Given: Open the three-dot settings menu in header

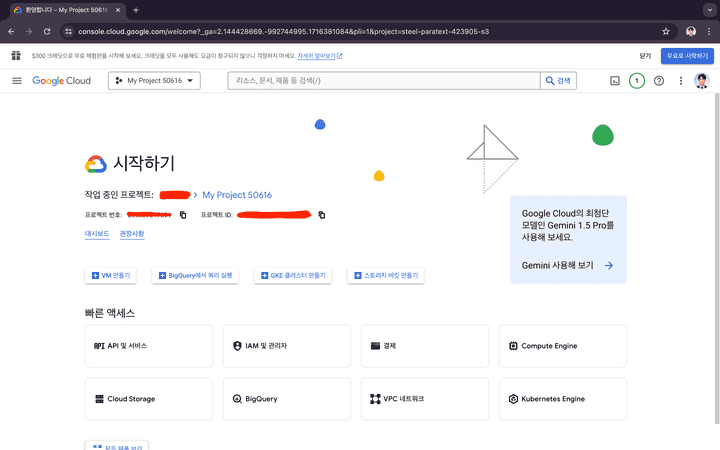Looking at the screenshot, I should (681, 81).
